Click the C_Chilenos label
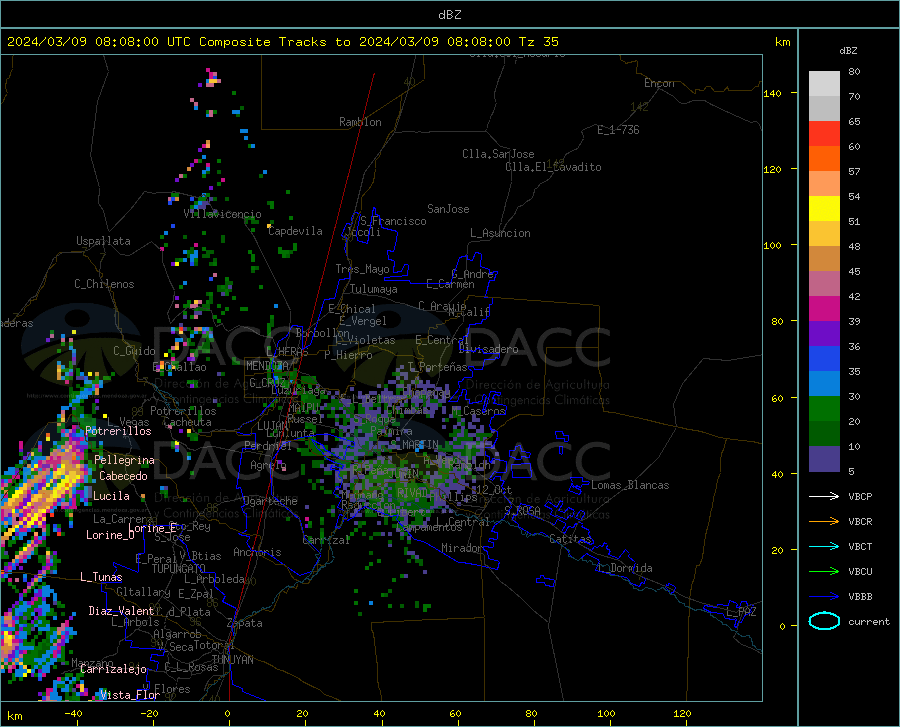 104,284
